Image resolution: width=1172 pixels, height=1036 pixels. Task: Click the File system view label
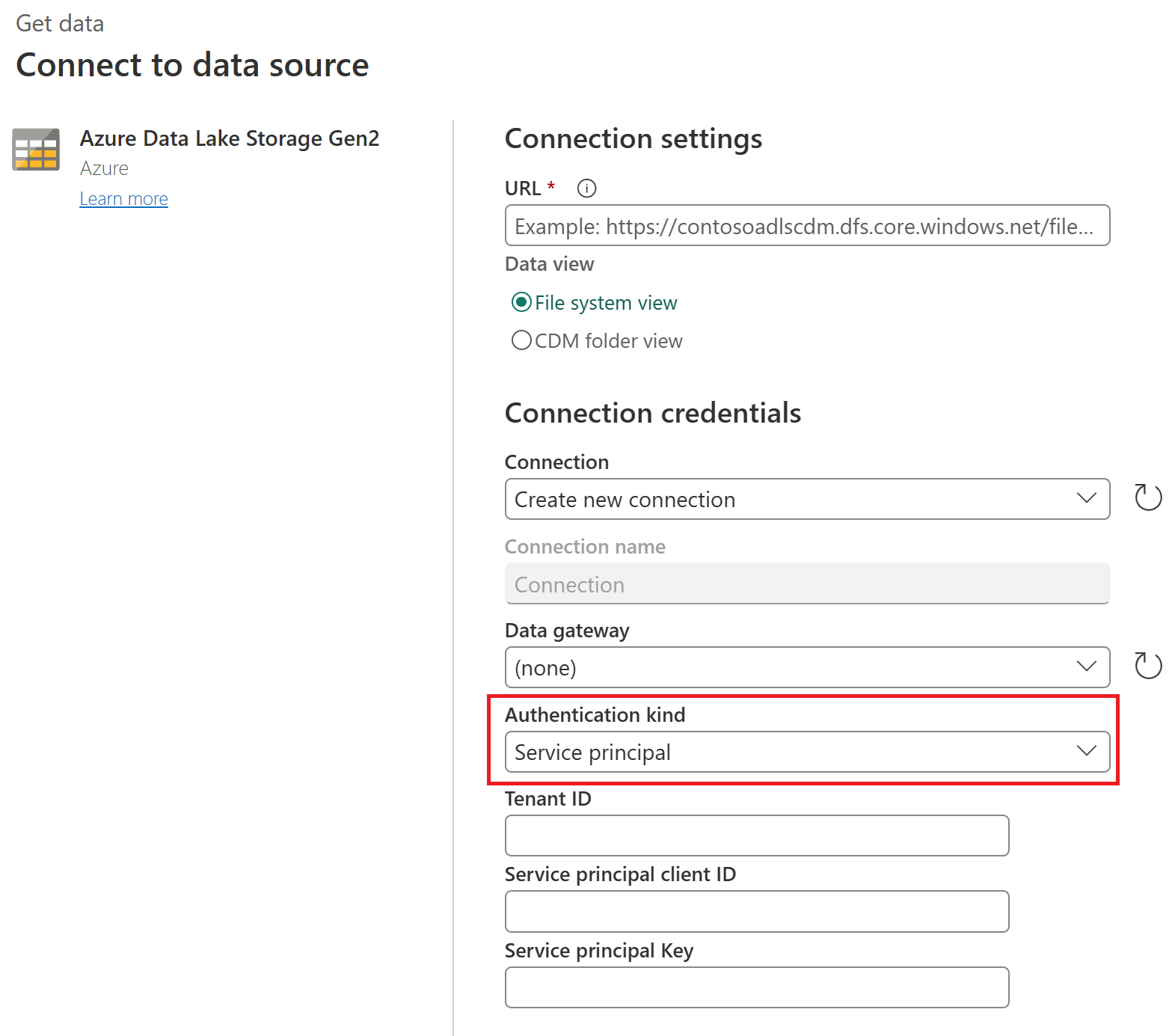point(606,303)
